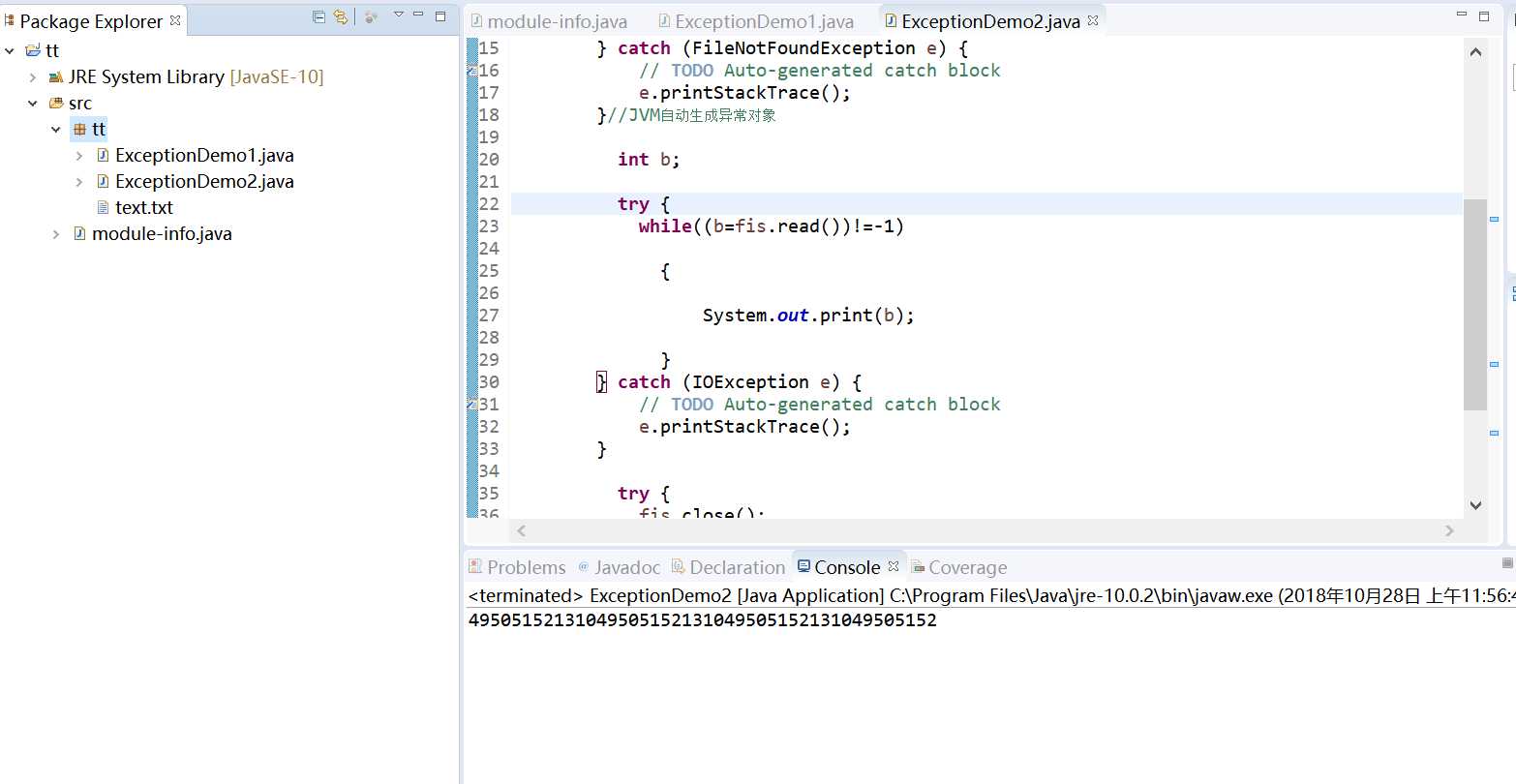Expand ExceptionDemo1.java tree node

(79, 155)
